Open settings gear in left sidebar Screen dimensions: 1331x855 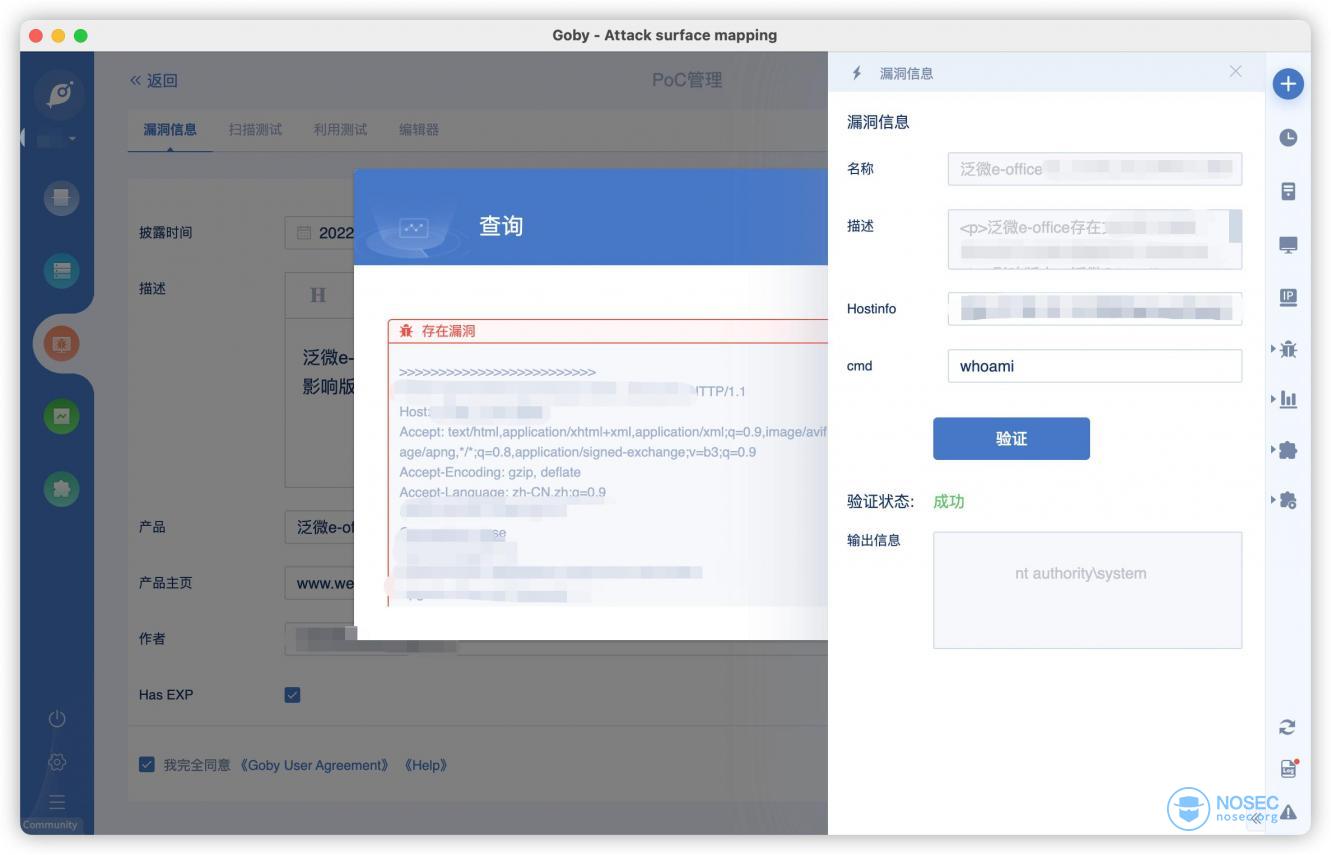(x=57, y=762)
